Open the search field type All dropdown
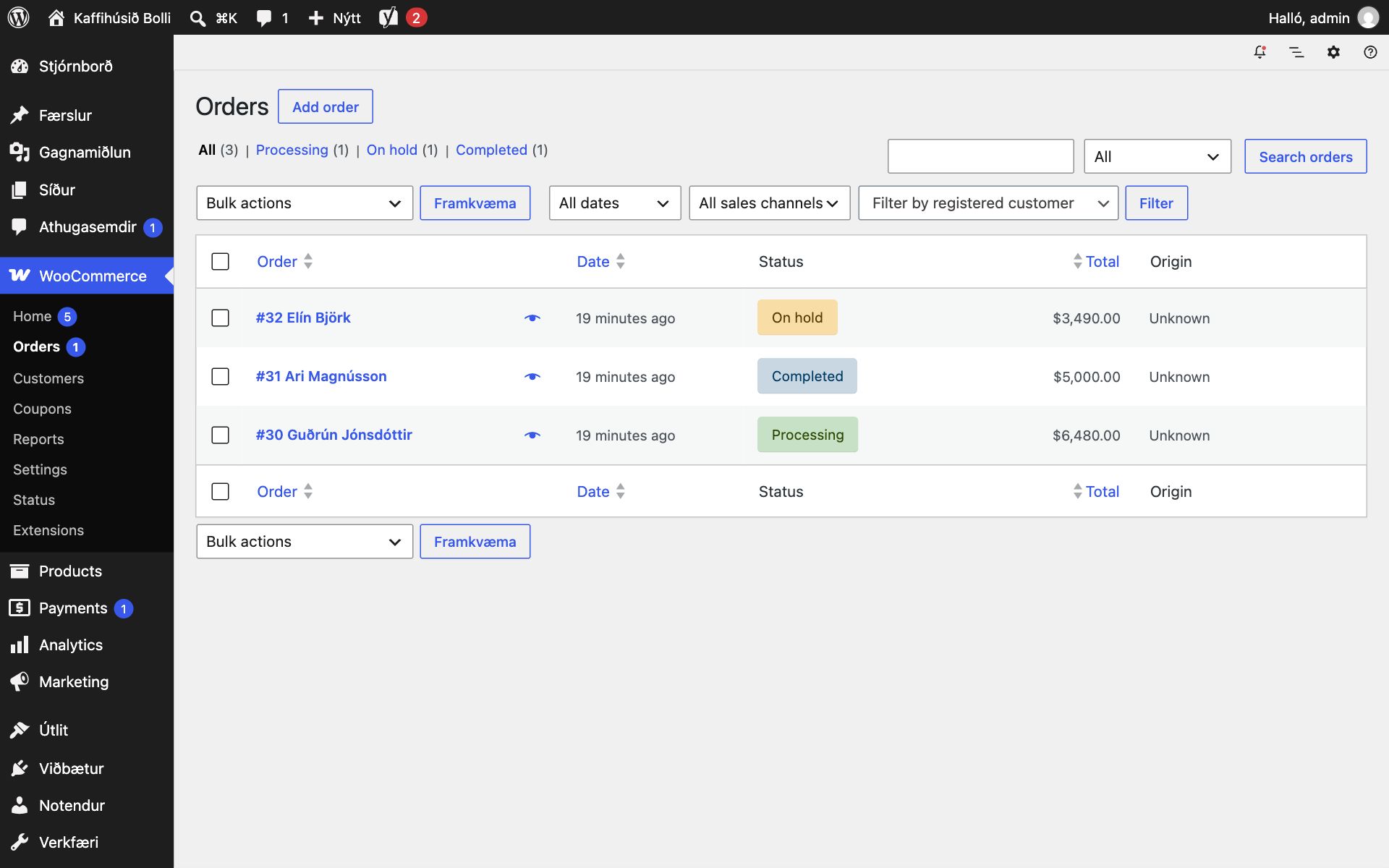 (x=1157, y=156)
